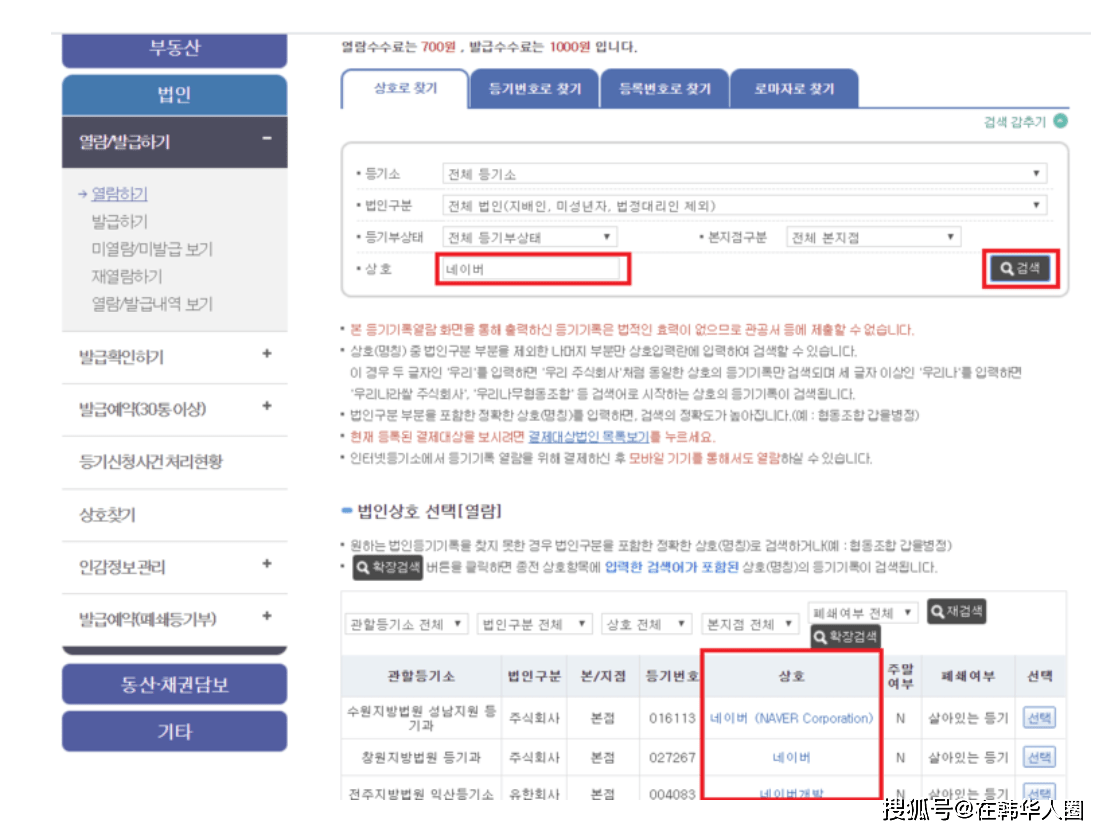This screenshot has width=1109, height=834.
Task: Click the 창원지방법원 등기과 cell
Action: pyautogui.click(x=421, y=758)
